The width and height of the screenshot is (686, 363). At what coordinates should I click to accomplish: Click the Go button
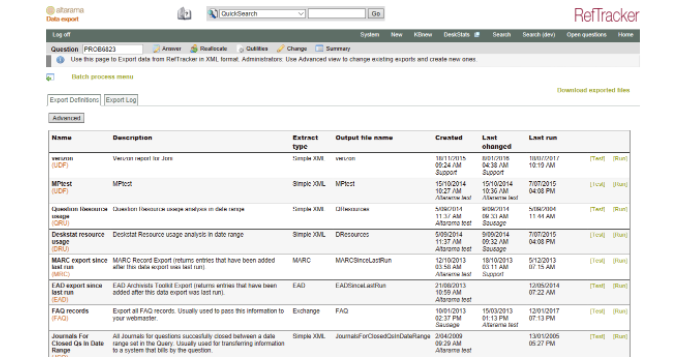pos(376,14)
